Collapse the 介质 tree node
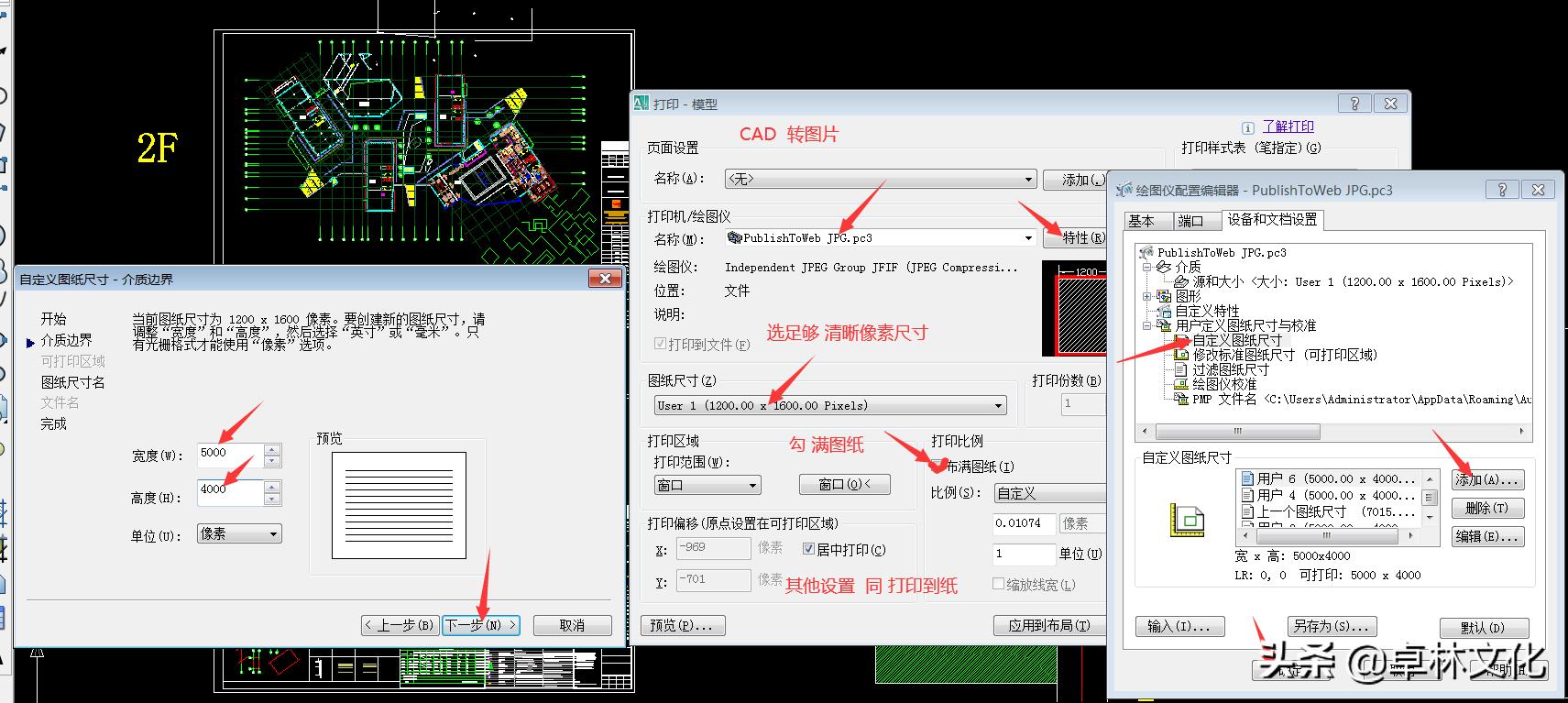The height and width of the screenshot is (703, 1568). coord(1146,267)
